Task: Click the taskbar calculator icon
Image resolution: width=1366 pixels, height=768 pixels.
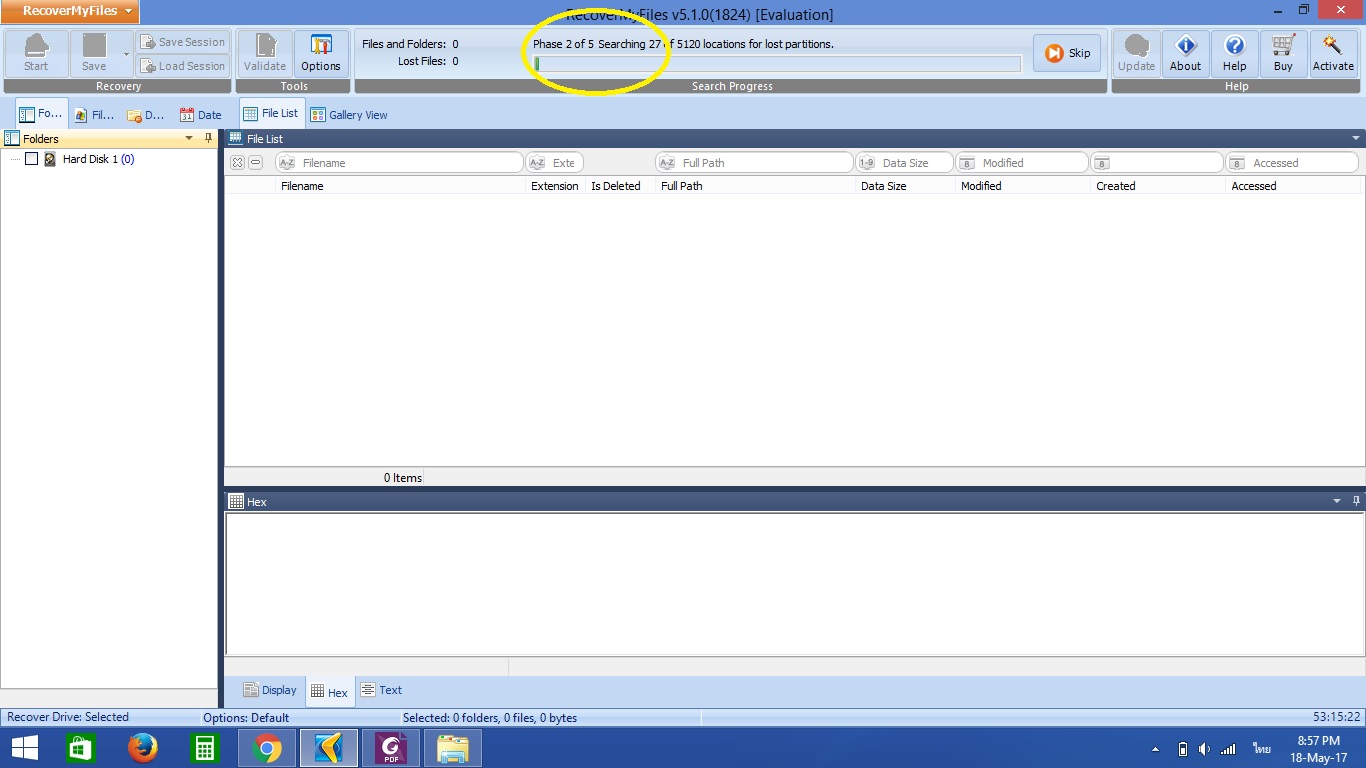Action: [x=205, y=748]
